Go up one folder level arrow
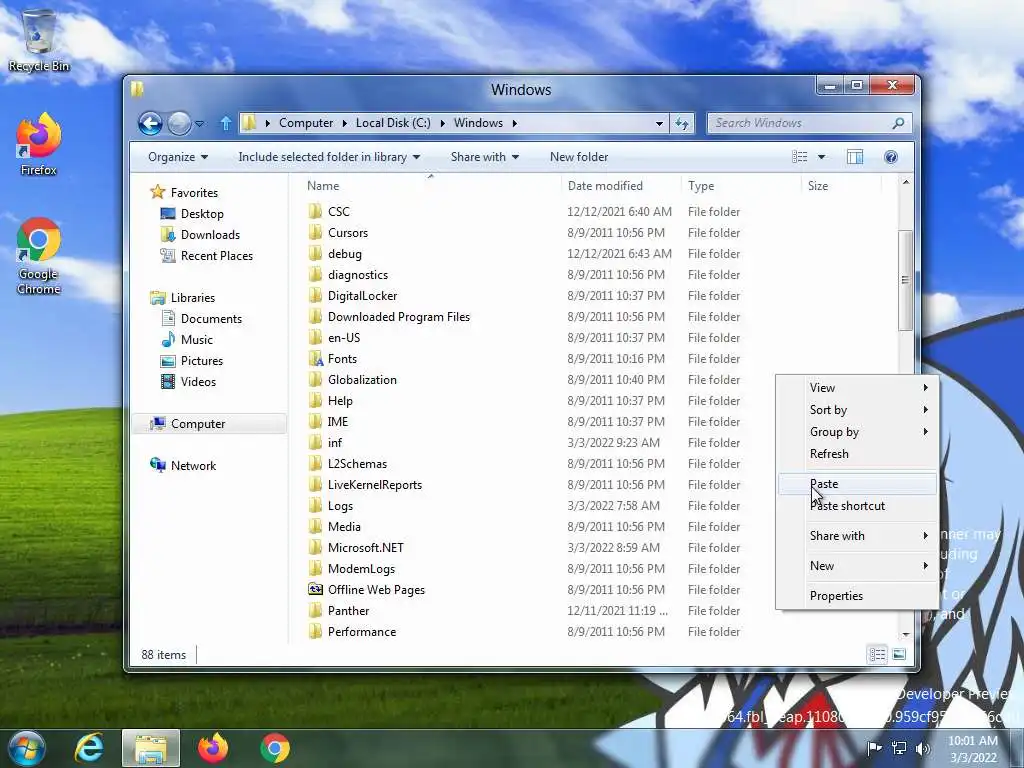 pos(225,123)
